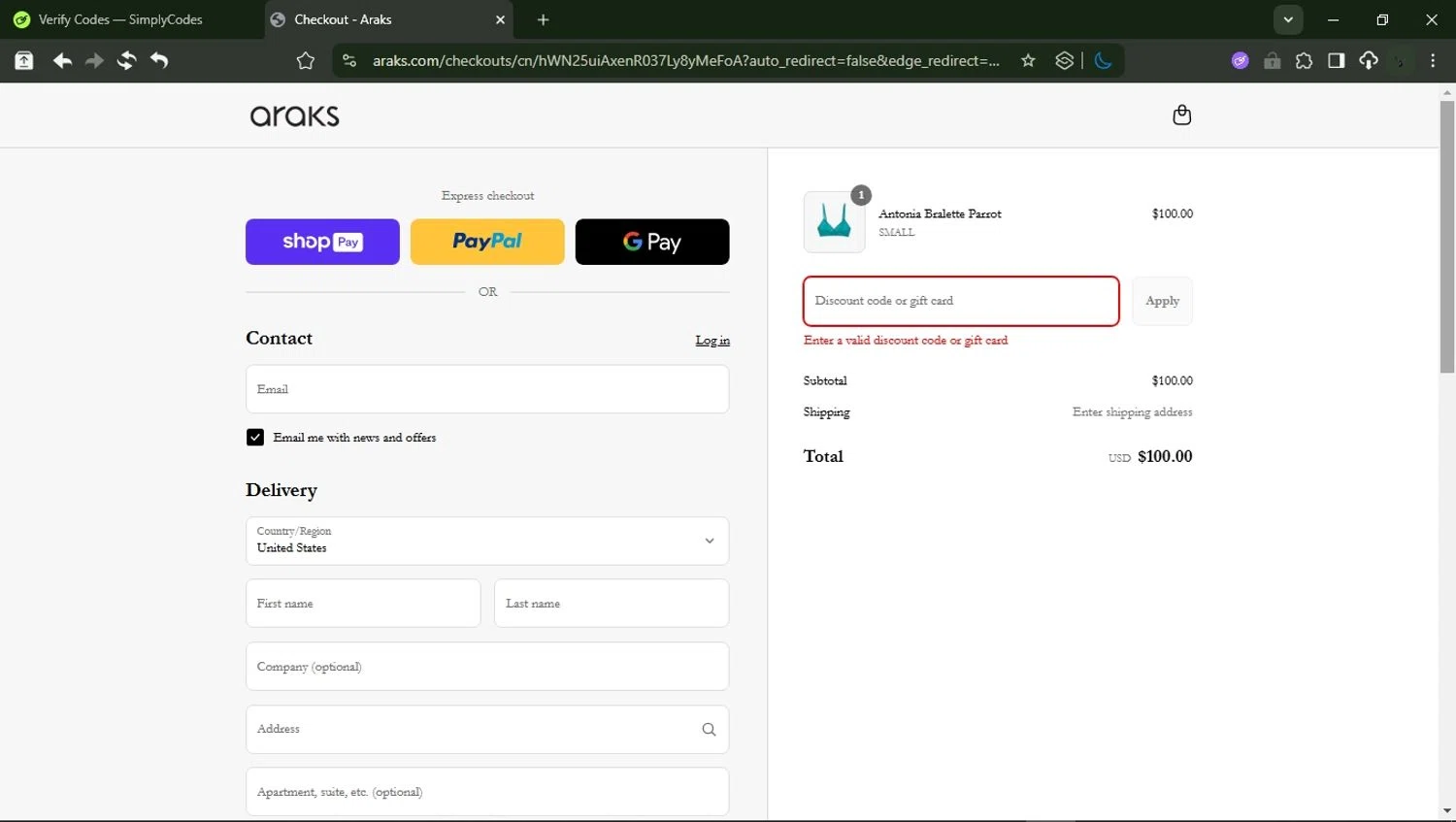Click the Total $100.00 amount
The image size is (1456, 822).
(x=1165, y=456)
